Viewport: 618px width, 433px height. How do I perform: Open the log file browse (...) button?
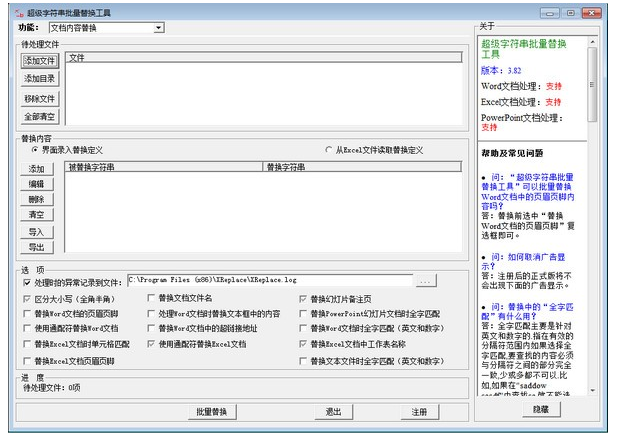click(x=426, y=283)
